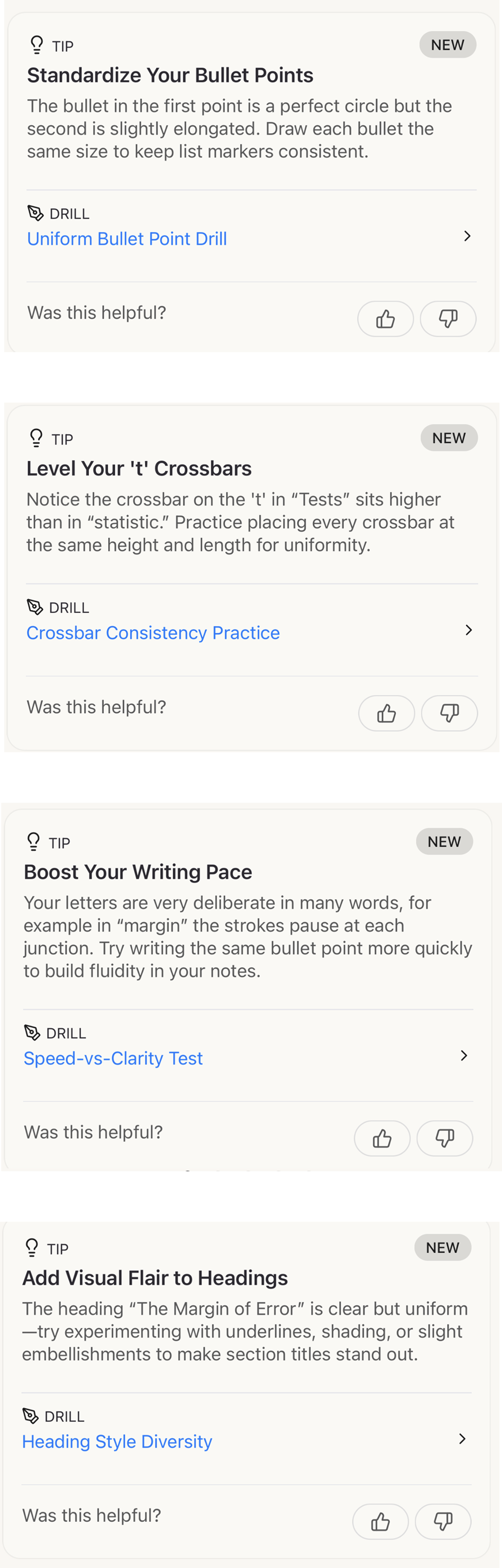502x1568 pixels.
Task: Dislike the Level Your 't' Crossbars tip
Action: point(449,713)
